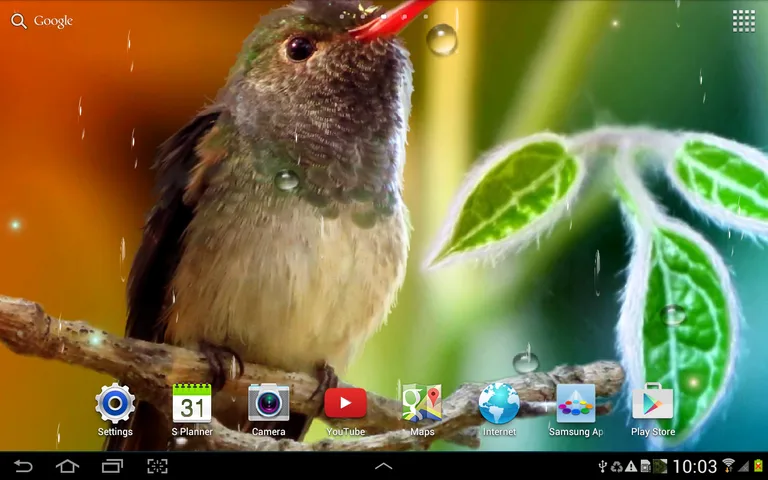Screen dimensions: 768x480
Task: Tap the USB connection status icon
Action: (603, 466)
